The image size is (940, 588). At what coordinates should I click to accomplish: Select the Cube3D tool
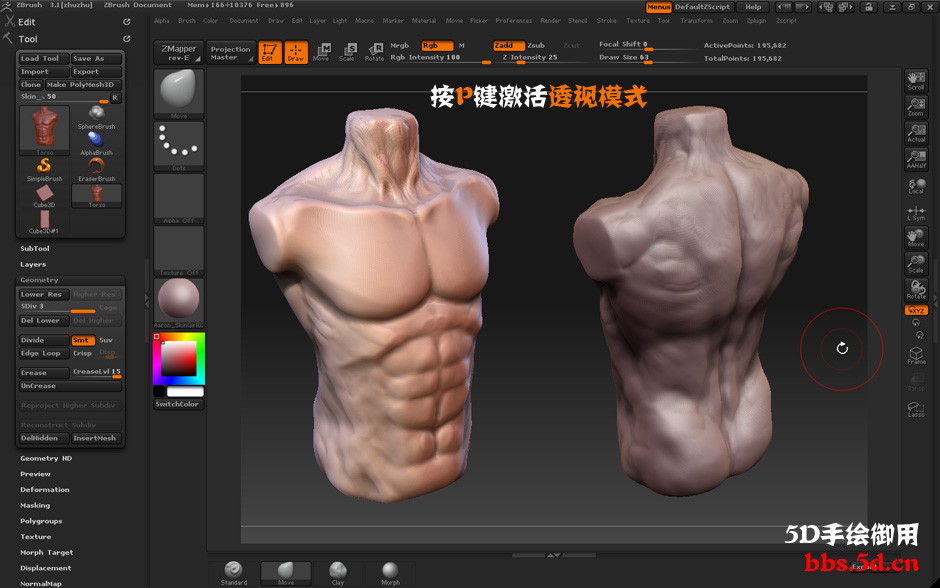coord(44,196)
